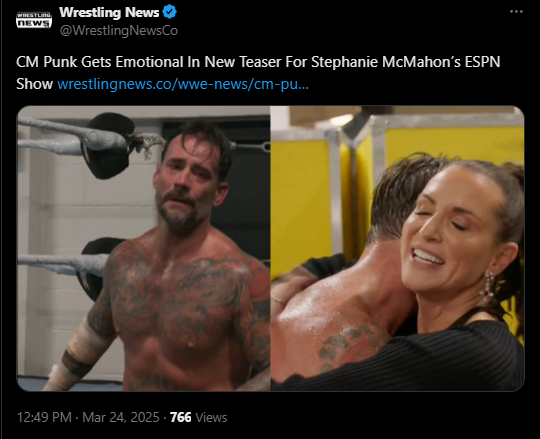Click the word 'ESPN' in the tweet
This screenshot has width=540, height=439.
[x=482, y=62]
